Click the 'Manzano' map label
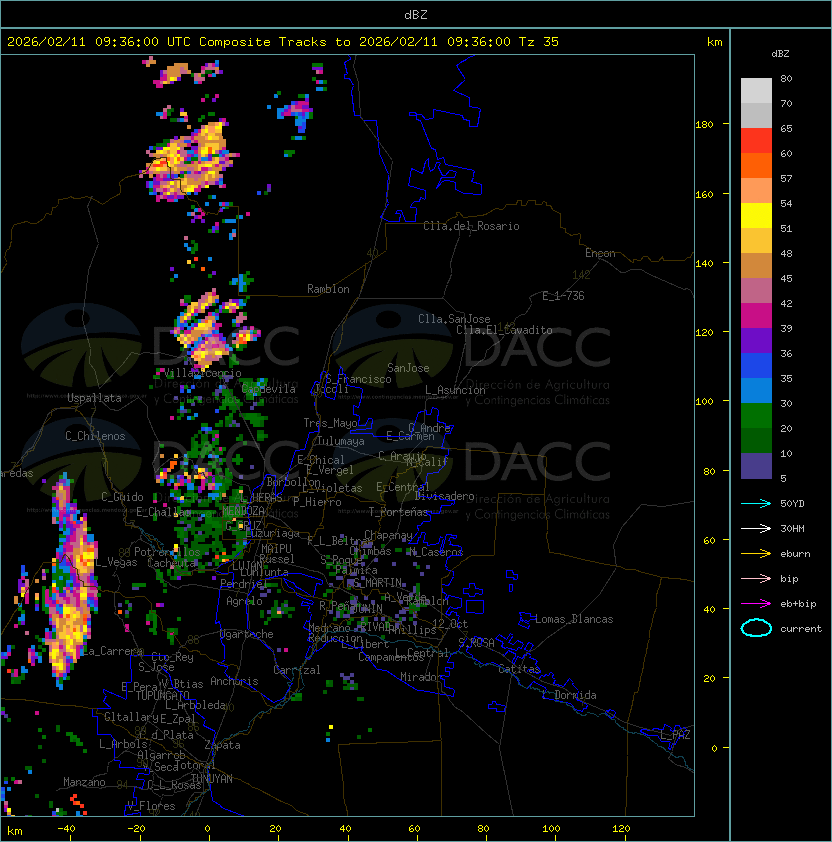832x842 pixels. point(84,782)
